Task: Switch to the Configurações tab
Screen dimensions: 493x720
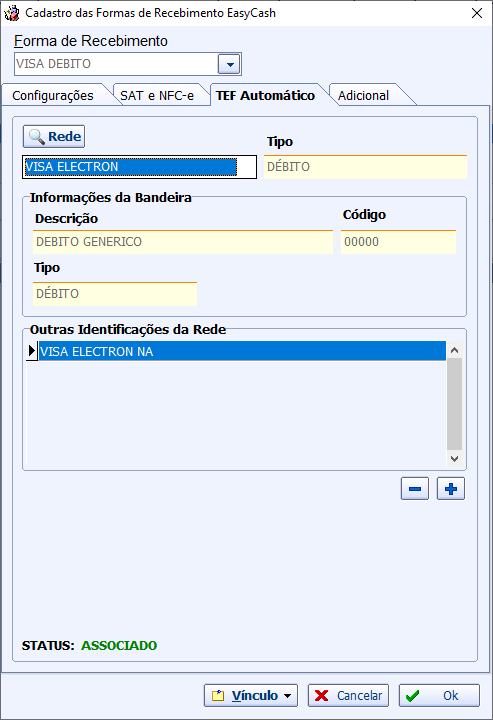Action: click(53, 96)
